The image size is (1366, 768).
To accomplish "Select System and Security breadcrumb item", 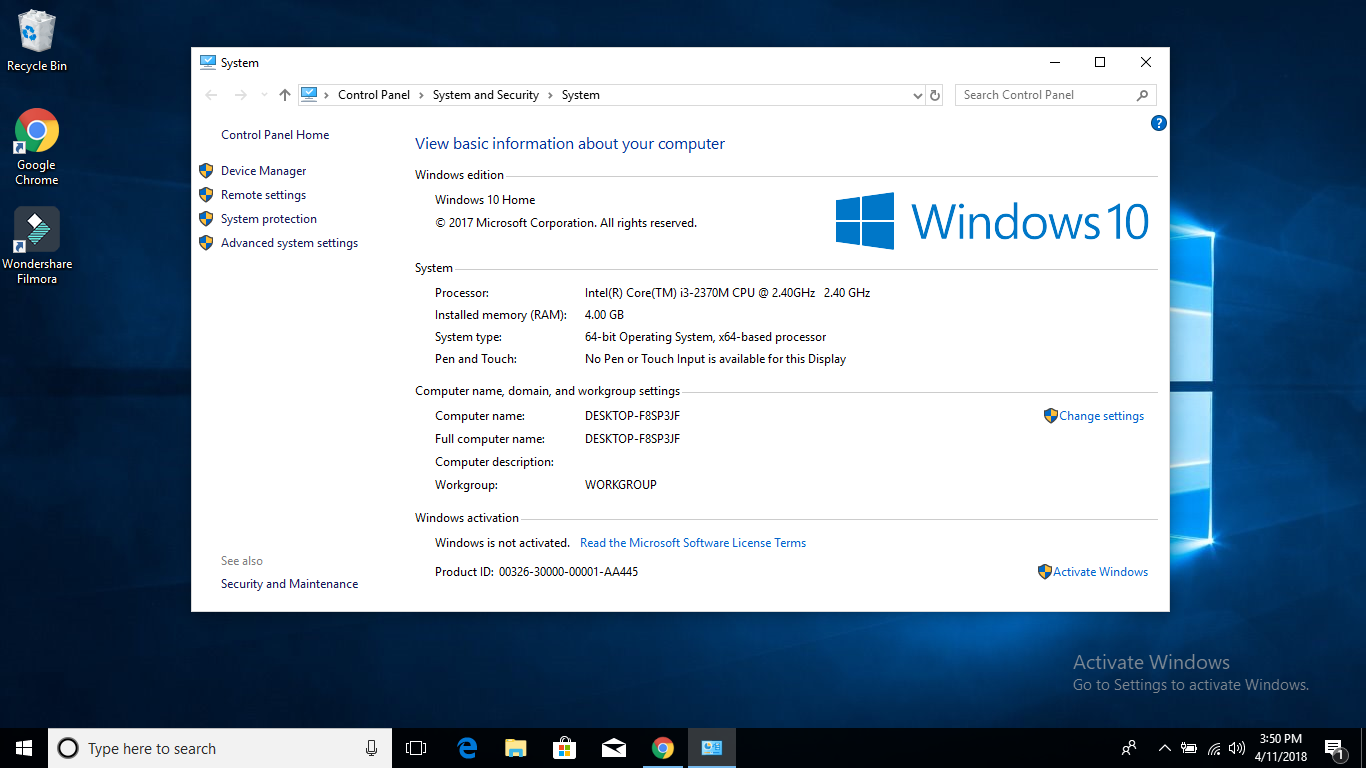I will coord(485,95).
